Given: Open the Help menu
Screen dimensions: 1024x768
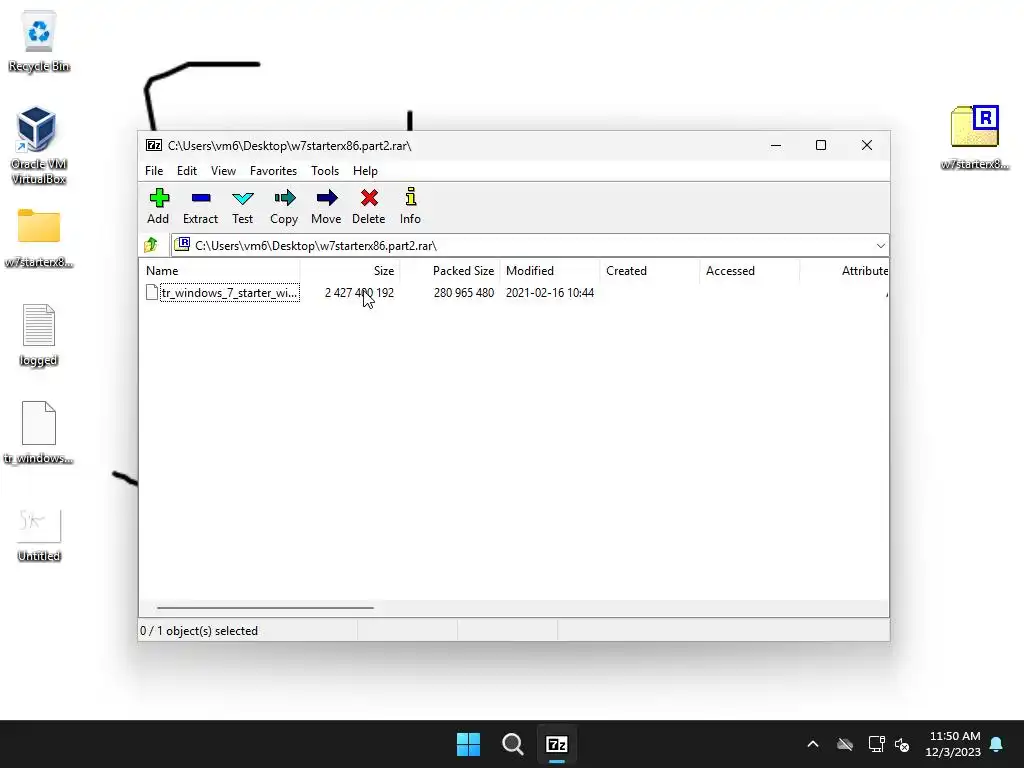Looking at the screenshot, I should click(x=365, y=170).
